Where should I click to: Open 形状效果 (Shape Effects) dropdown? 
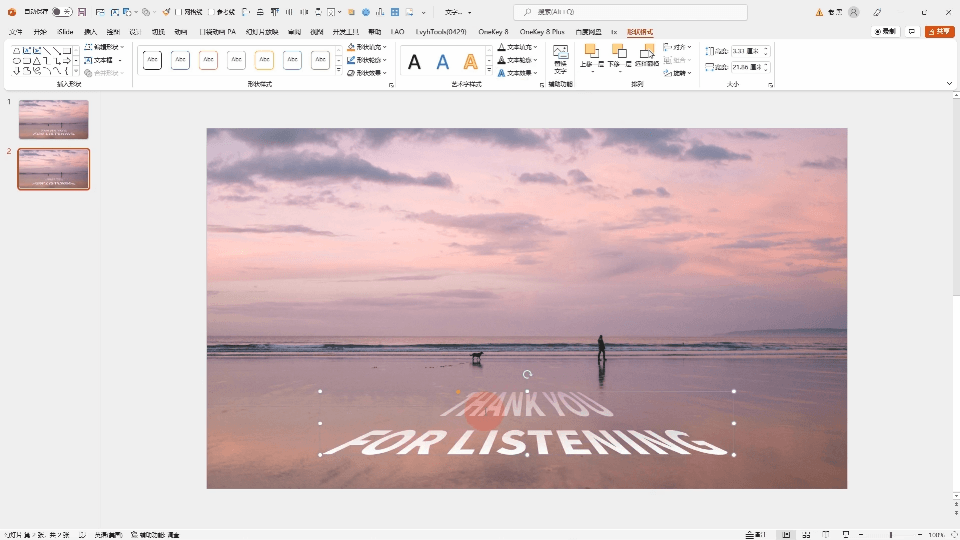tap(366, 73)
